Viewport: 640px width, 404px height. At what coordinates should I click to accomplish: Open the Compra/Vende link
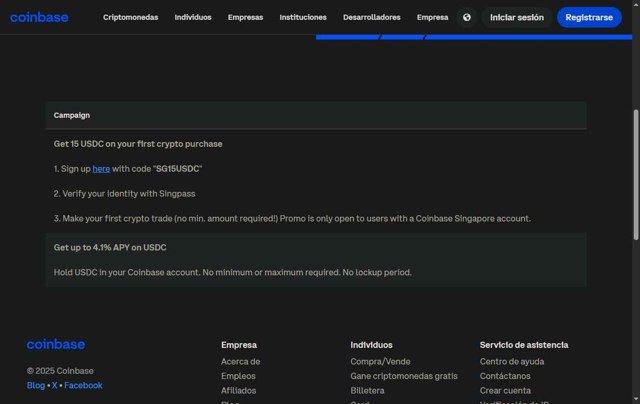tap(380, 362)
